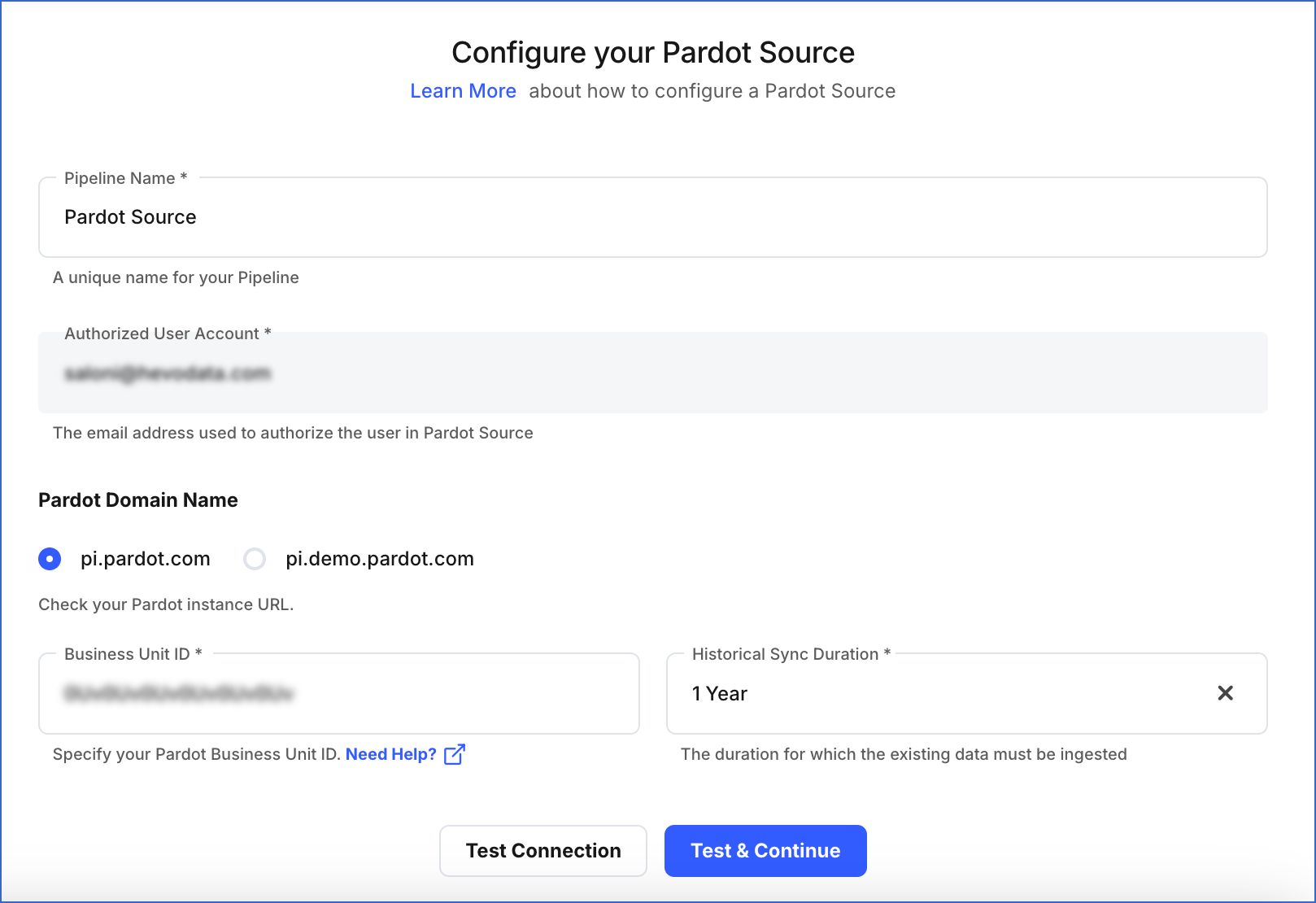
Task: Click the external link icon beside Need Help?
Action: pyautogui.click(x=455, y=754)
